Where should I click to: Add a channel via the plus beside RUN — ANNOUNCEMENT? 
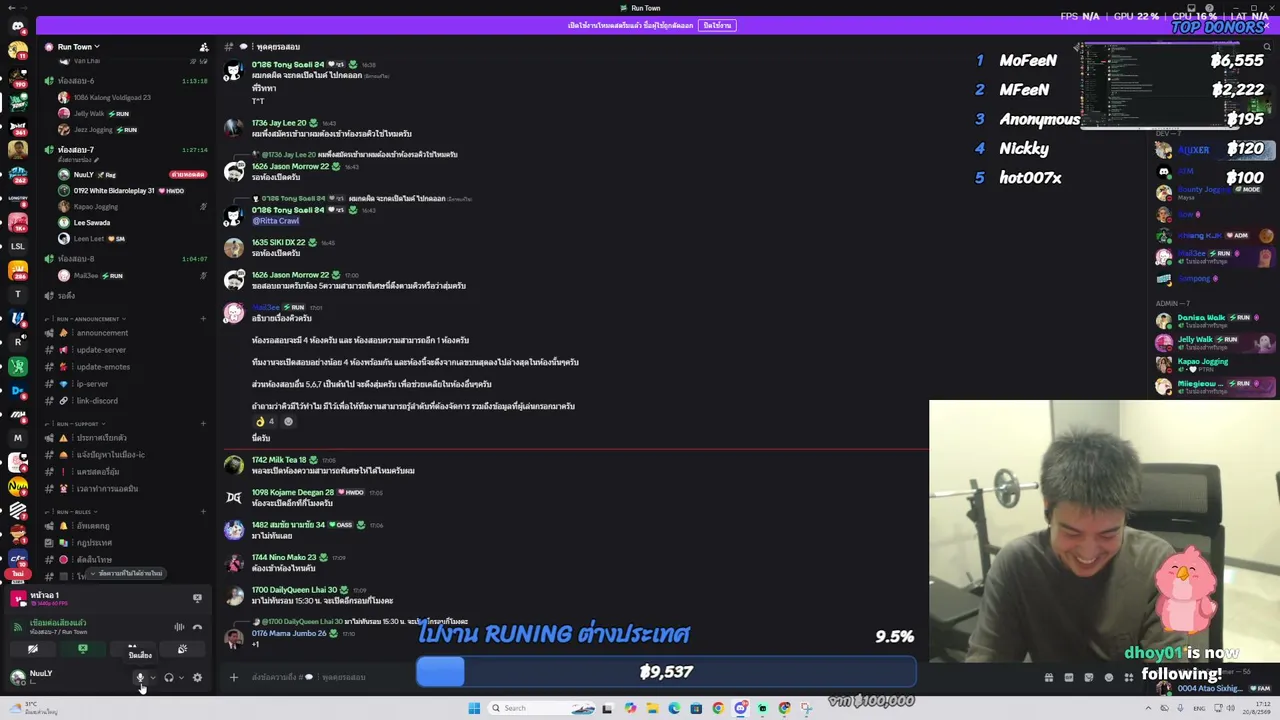pos(203,319)
